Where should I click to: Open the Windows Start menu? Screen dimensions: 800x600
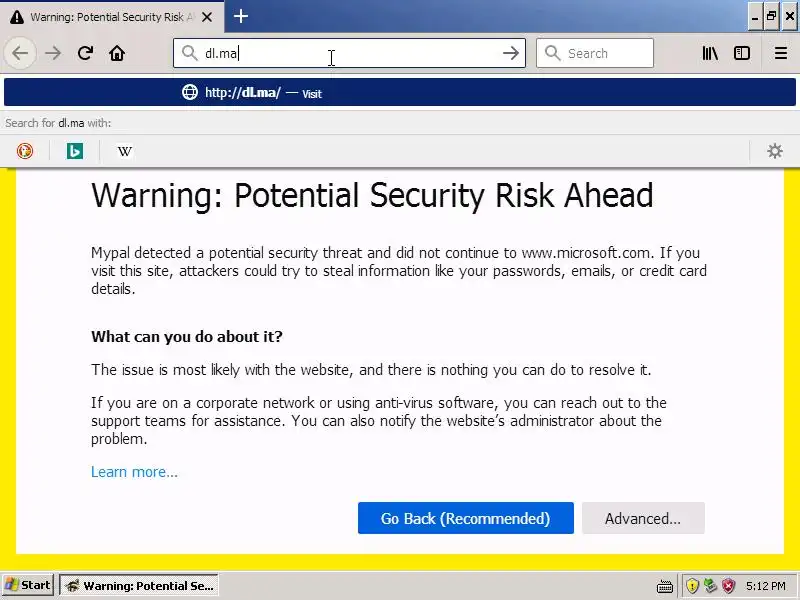(28, 585)
